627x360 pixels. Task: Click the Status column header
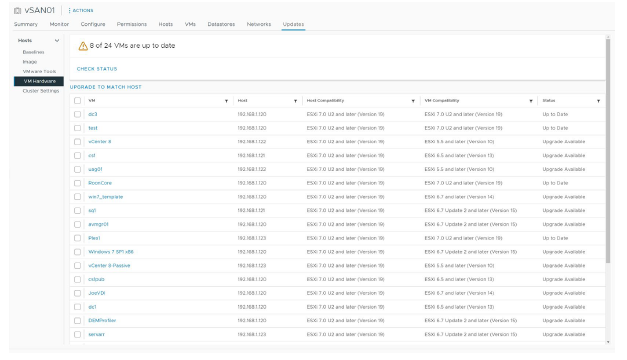[x=549, y=101]
